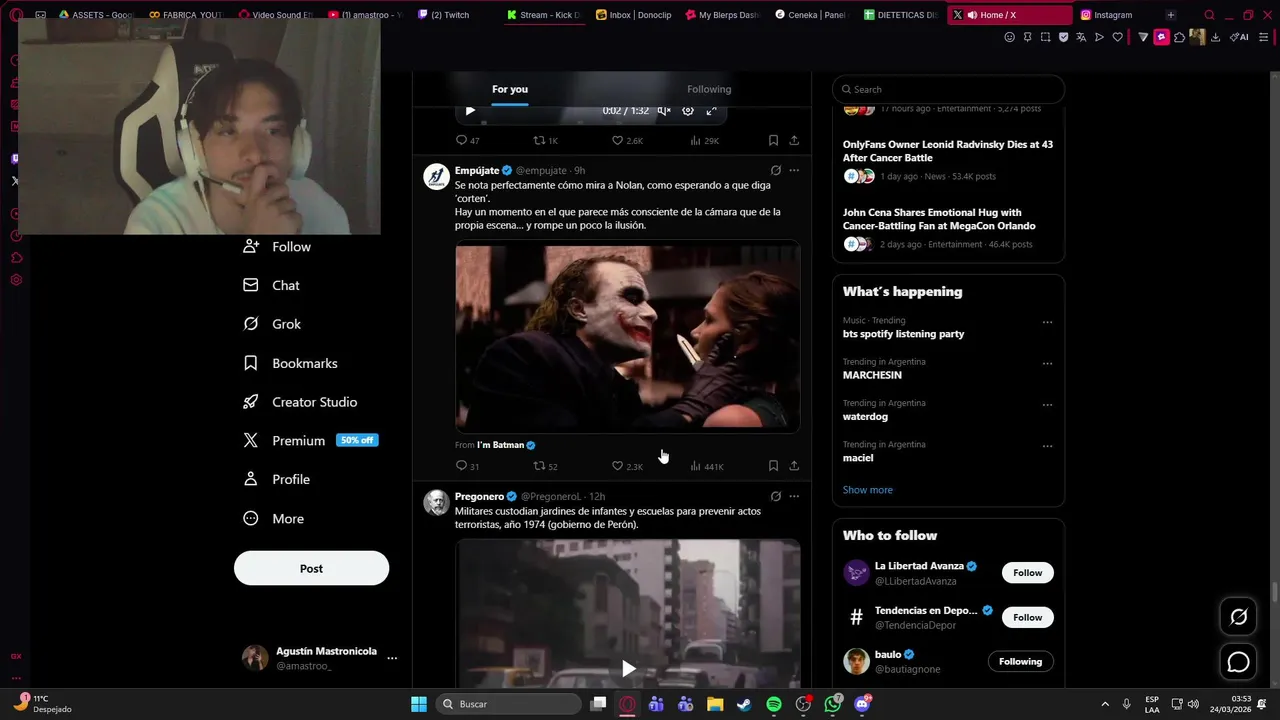Open options for the maciel trend
Viewport: 1280px width, 720px height.
pyautogui.click(x=1047, y=446)
